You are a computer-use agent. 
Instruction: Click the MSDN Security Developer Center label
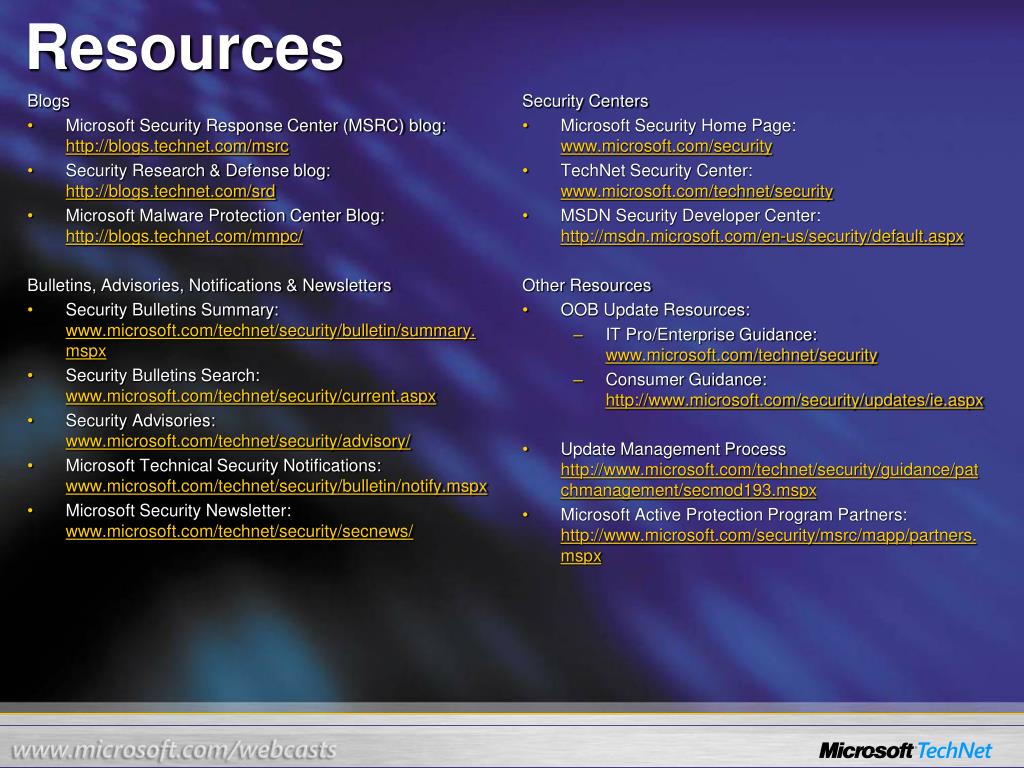pos(690,216)
